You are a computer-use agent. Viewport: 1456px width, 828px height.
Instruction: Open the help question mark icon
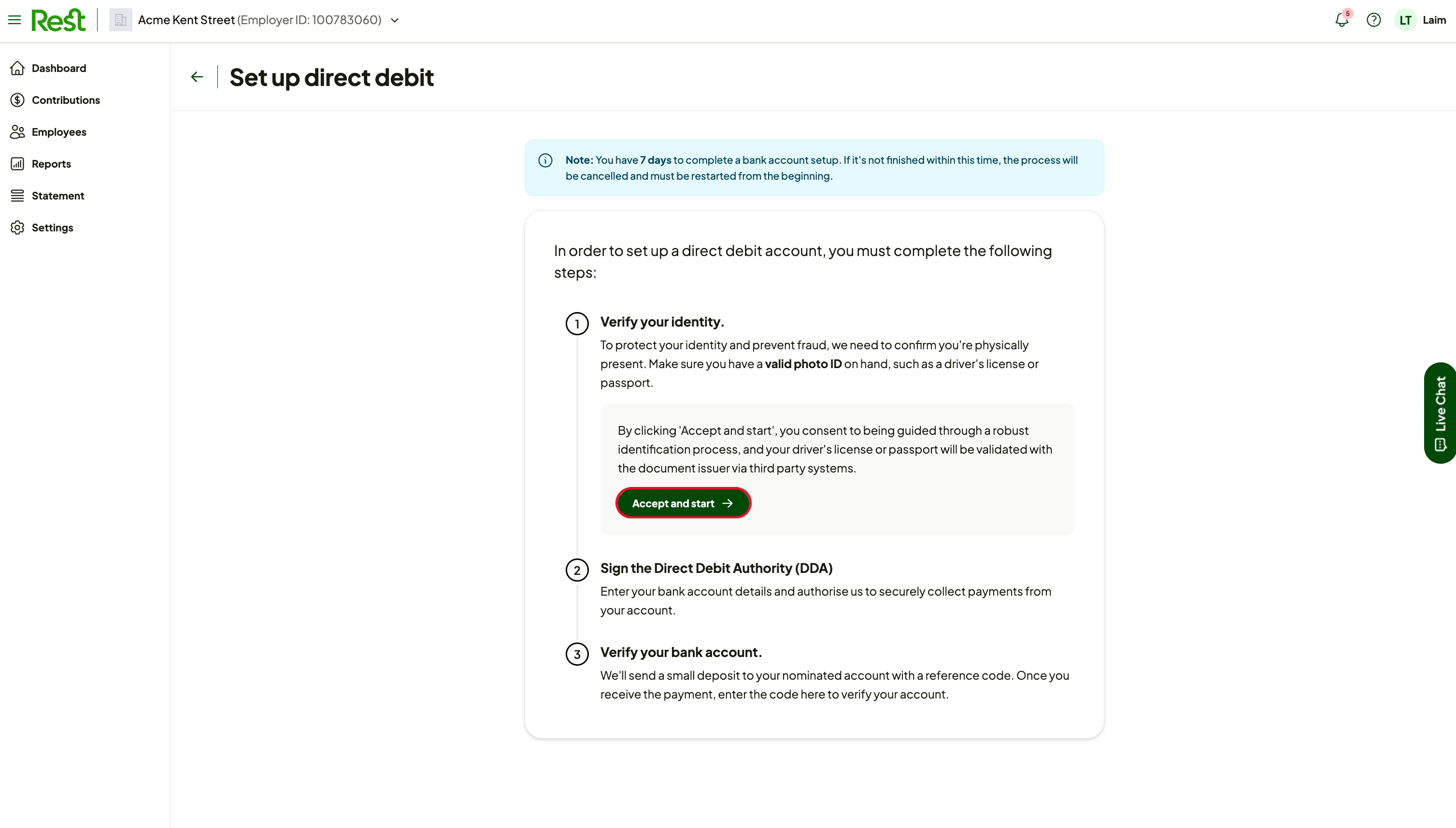(x=1373, y=20)
